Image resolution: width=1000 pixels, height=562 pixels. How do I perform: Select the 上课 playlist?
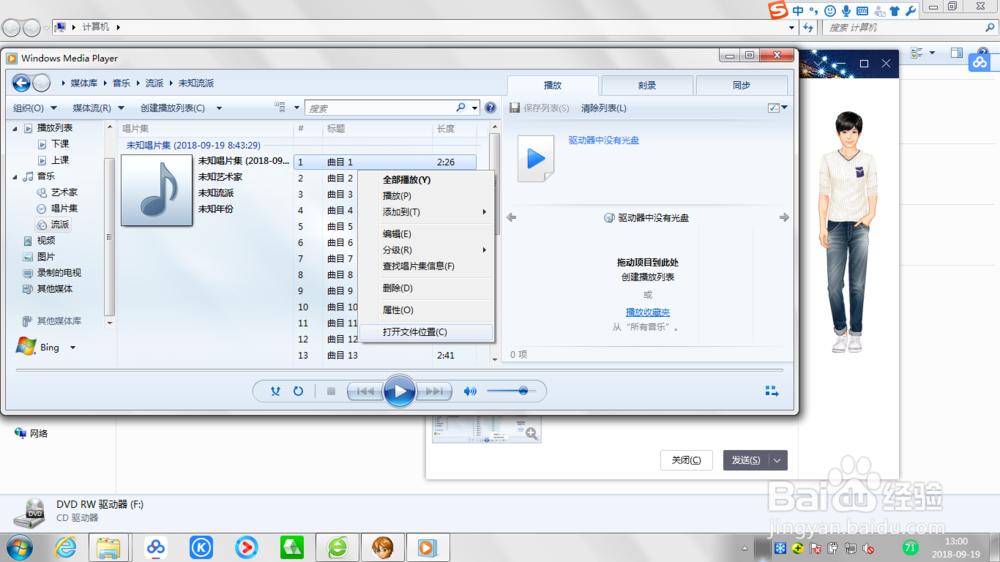click(53, 160)
